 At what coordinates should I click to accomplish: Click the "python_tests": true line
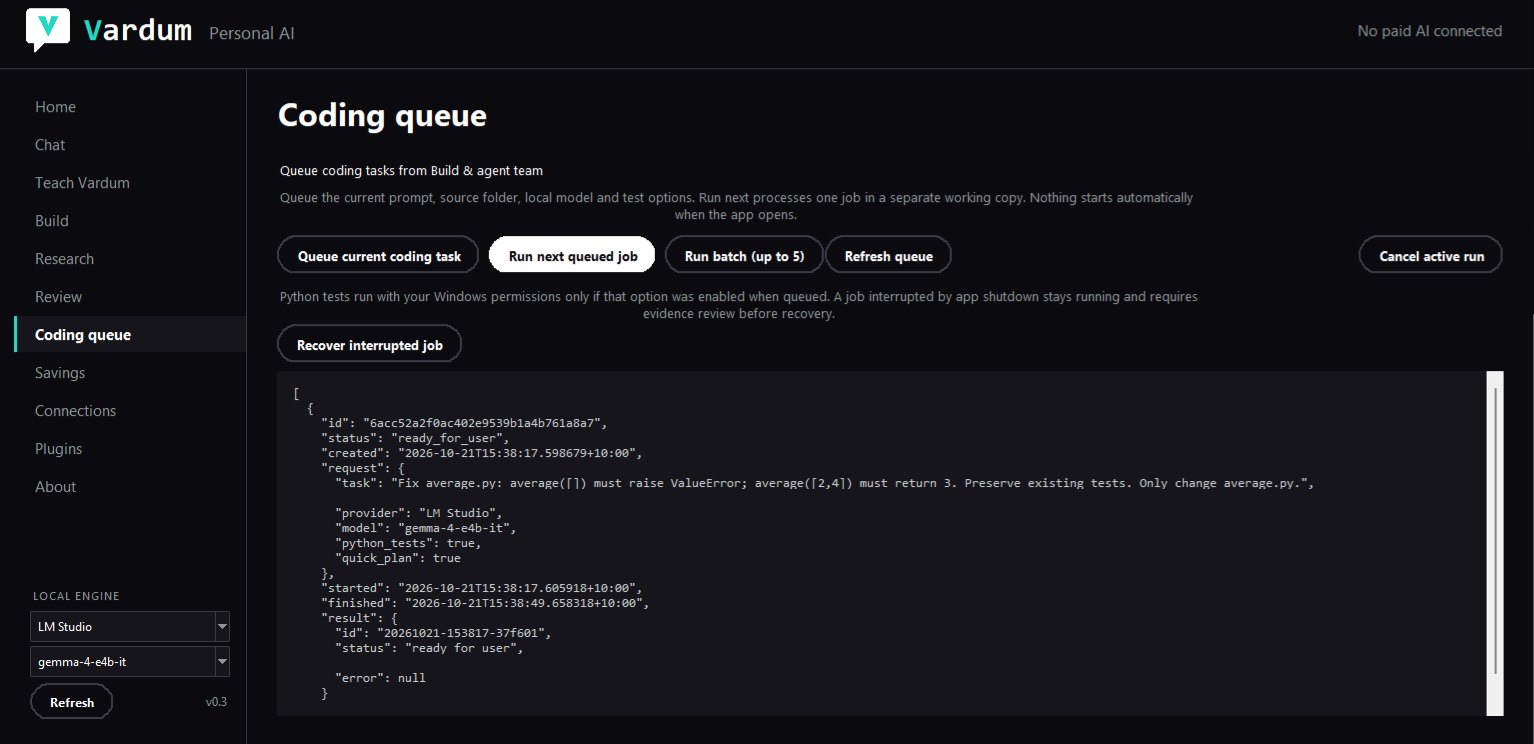pyautogui.click(x=408, y=543)
